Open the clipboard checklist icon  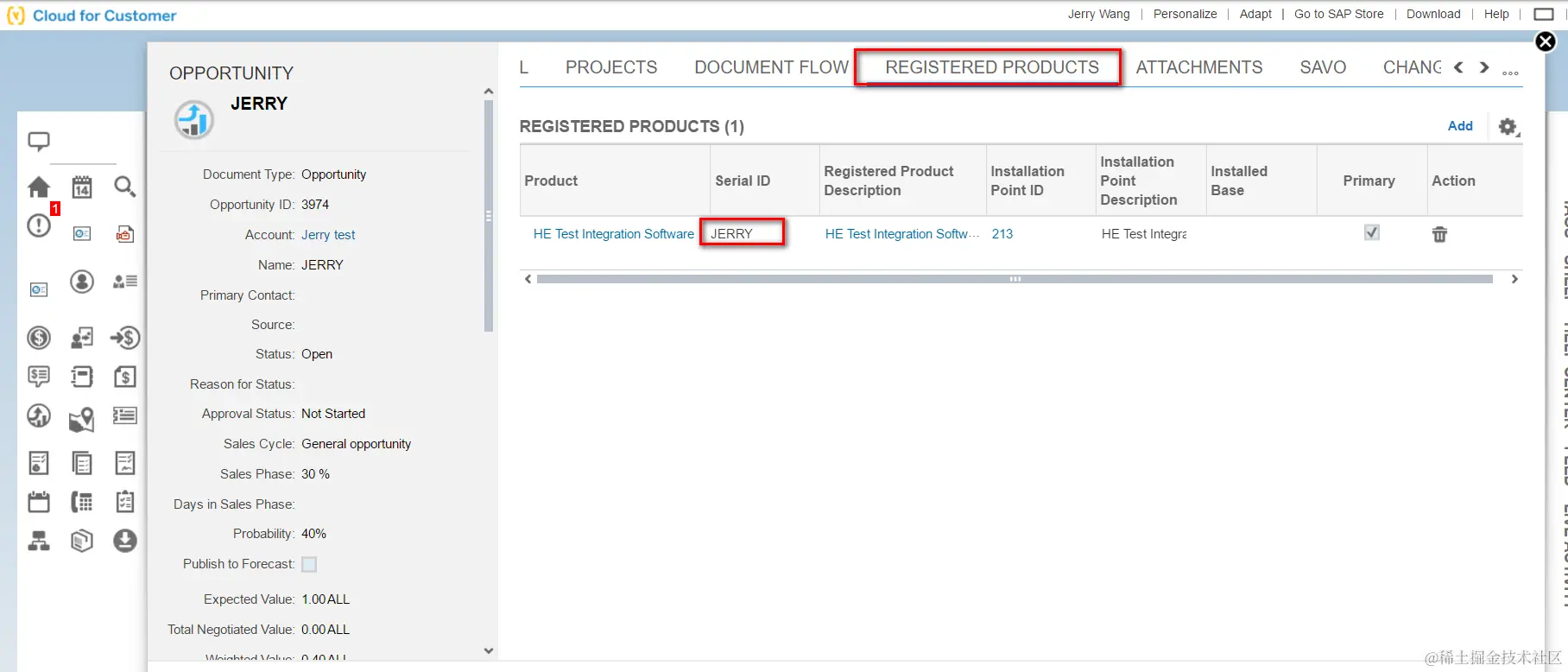coord(125,502)
